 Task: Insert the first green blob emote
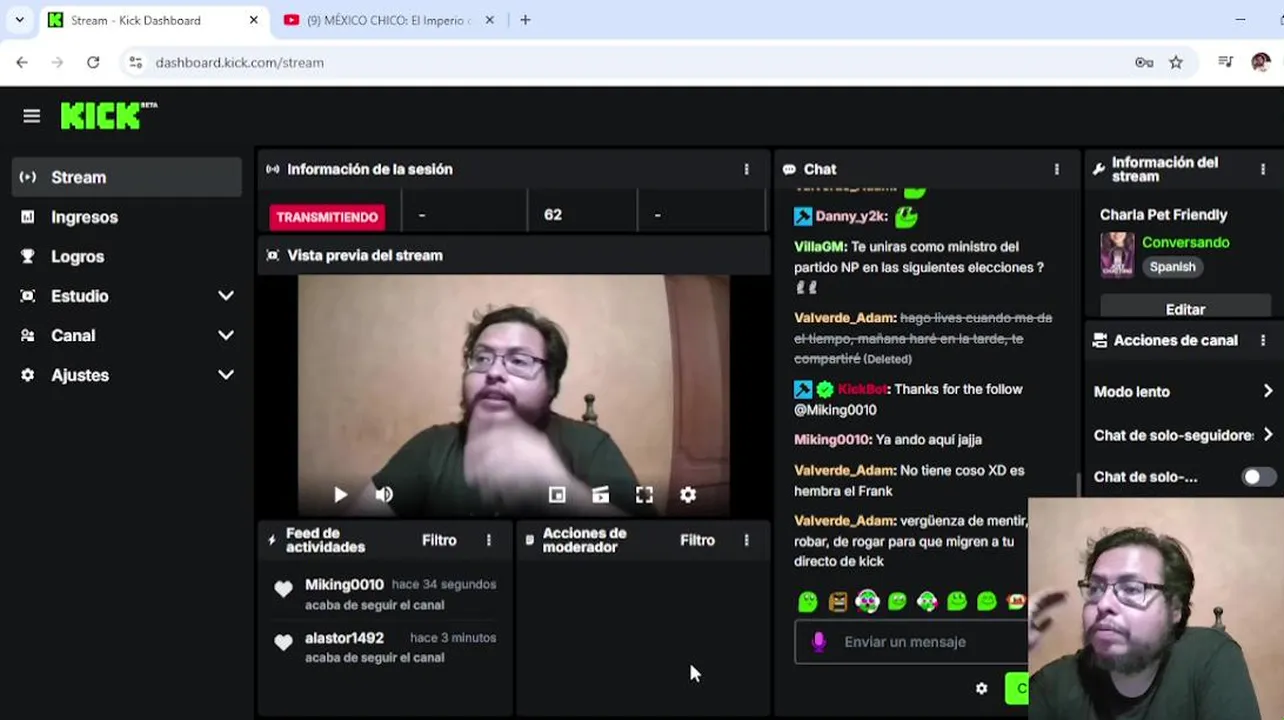tap(808, 601)
